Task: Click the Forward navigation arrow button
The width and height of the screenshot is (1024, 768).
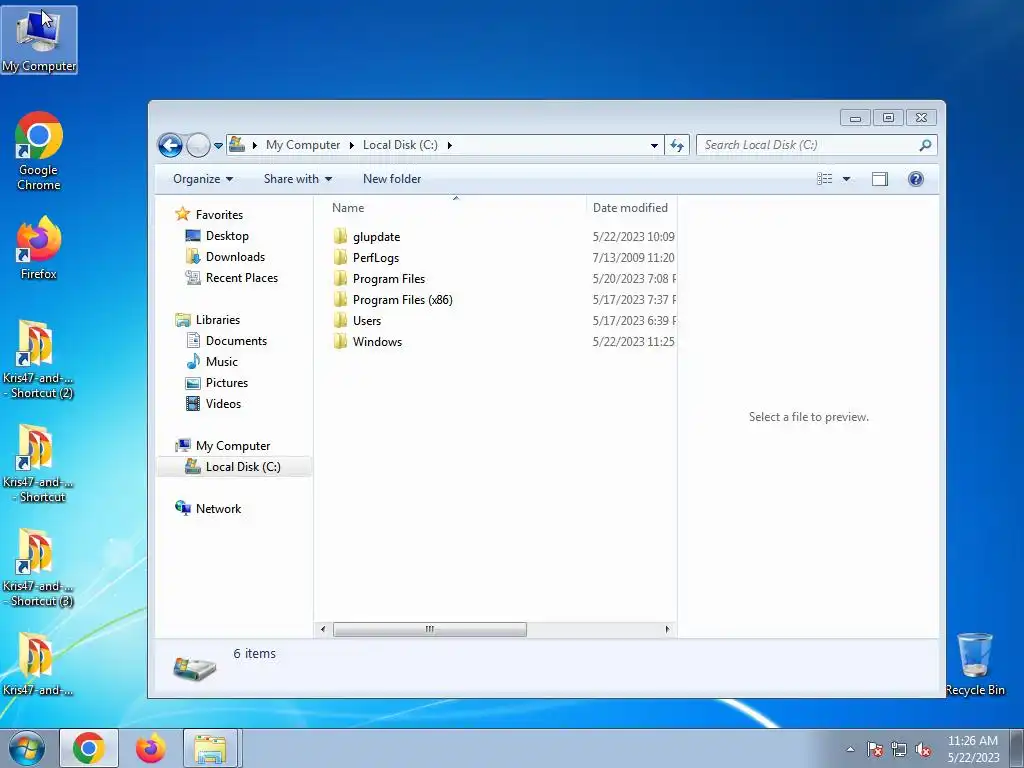Action: click(x=198, y=145)
